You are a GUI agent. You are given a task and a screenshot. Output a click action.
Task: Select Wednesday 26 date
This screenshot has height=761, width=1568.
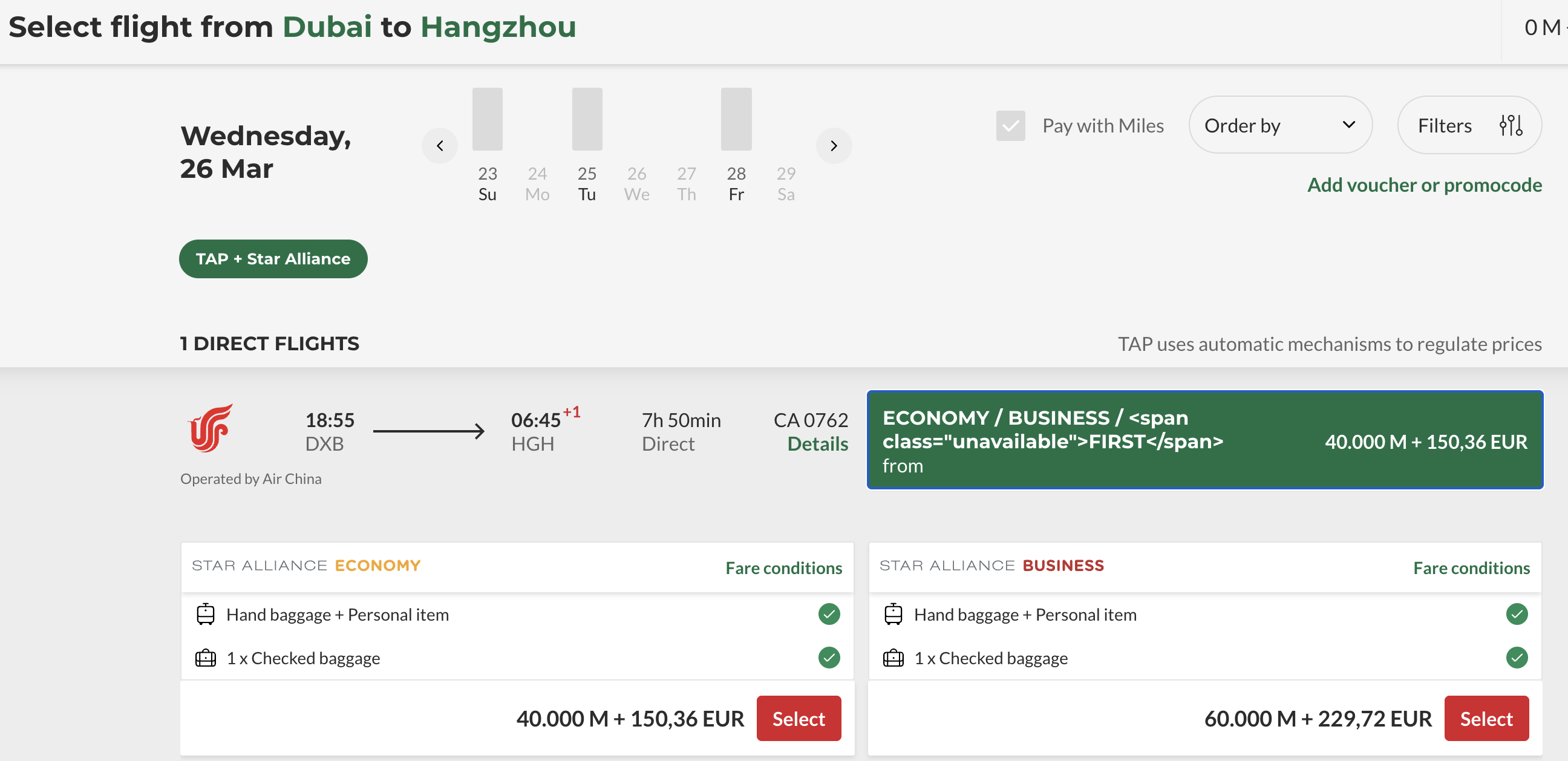(636, 184)
